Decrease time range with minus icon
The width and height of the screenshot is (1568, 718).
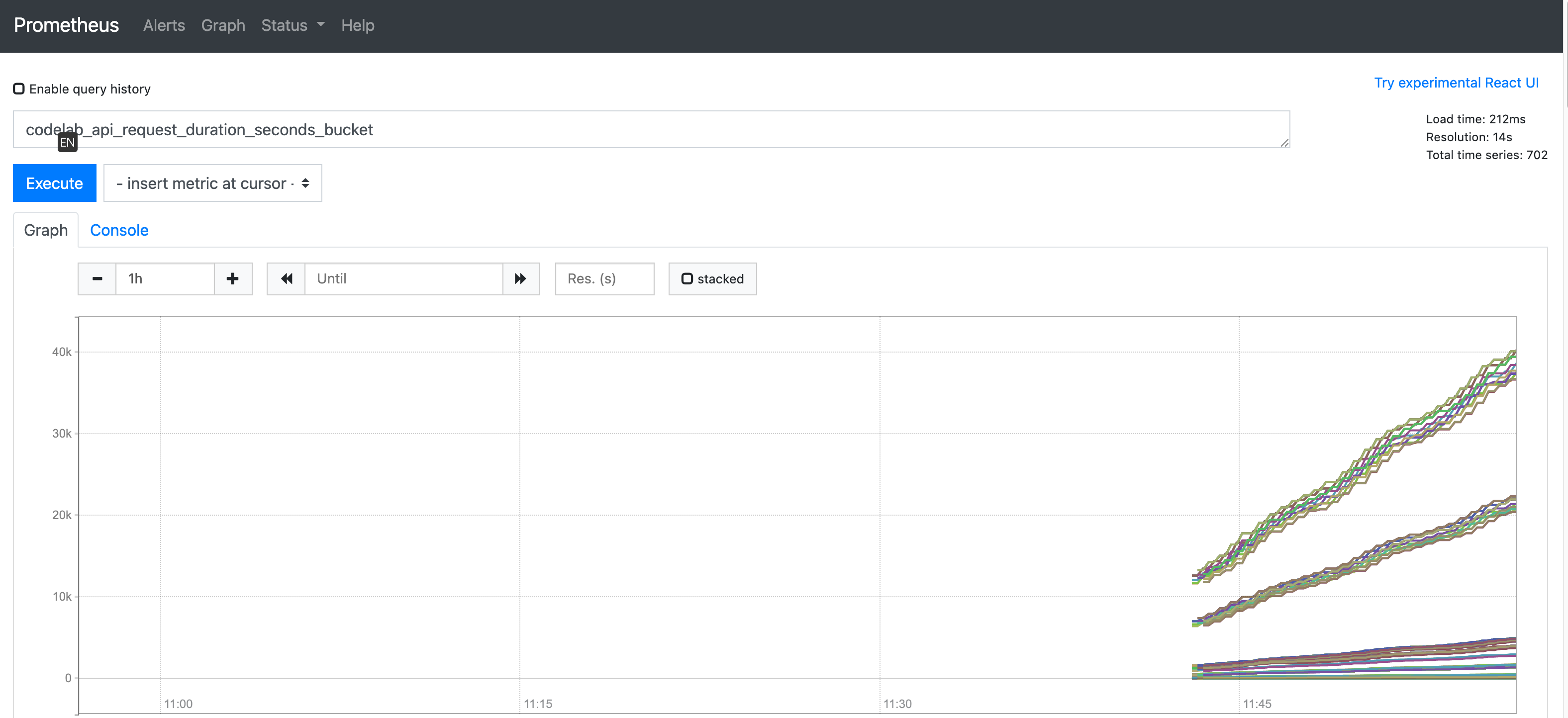coord(97,278)
